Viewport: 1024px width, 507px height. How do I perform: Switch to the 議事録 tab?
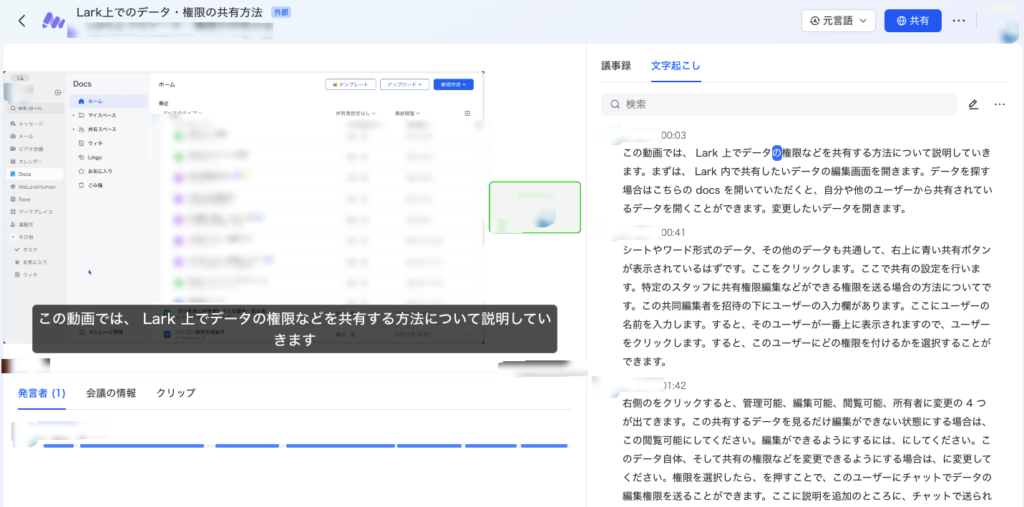point(616,65)
